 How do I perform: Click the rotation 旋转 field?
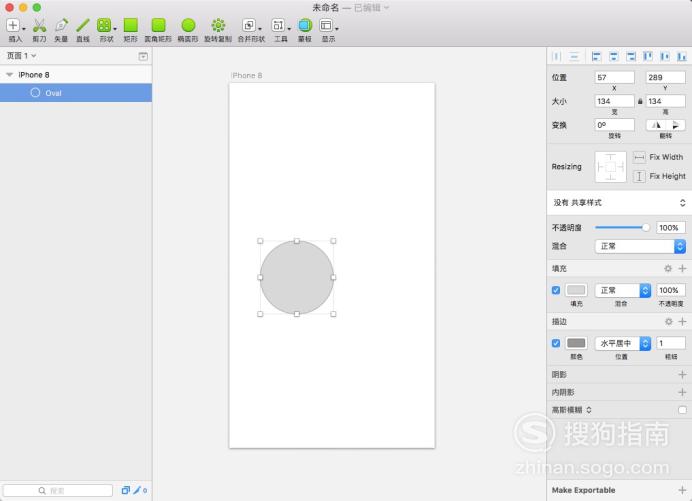point(615,125)
